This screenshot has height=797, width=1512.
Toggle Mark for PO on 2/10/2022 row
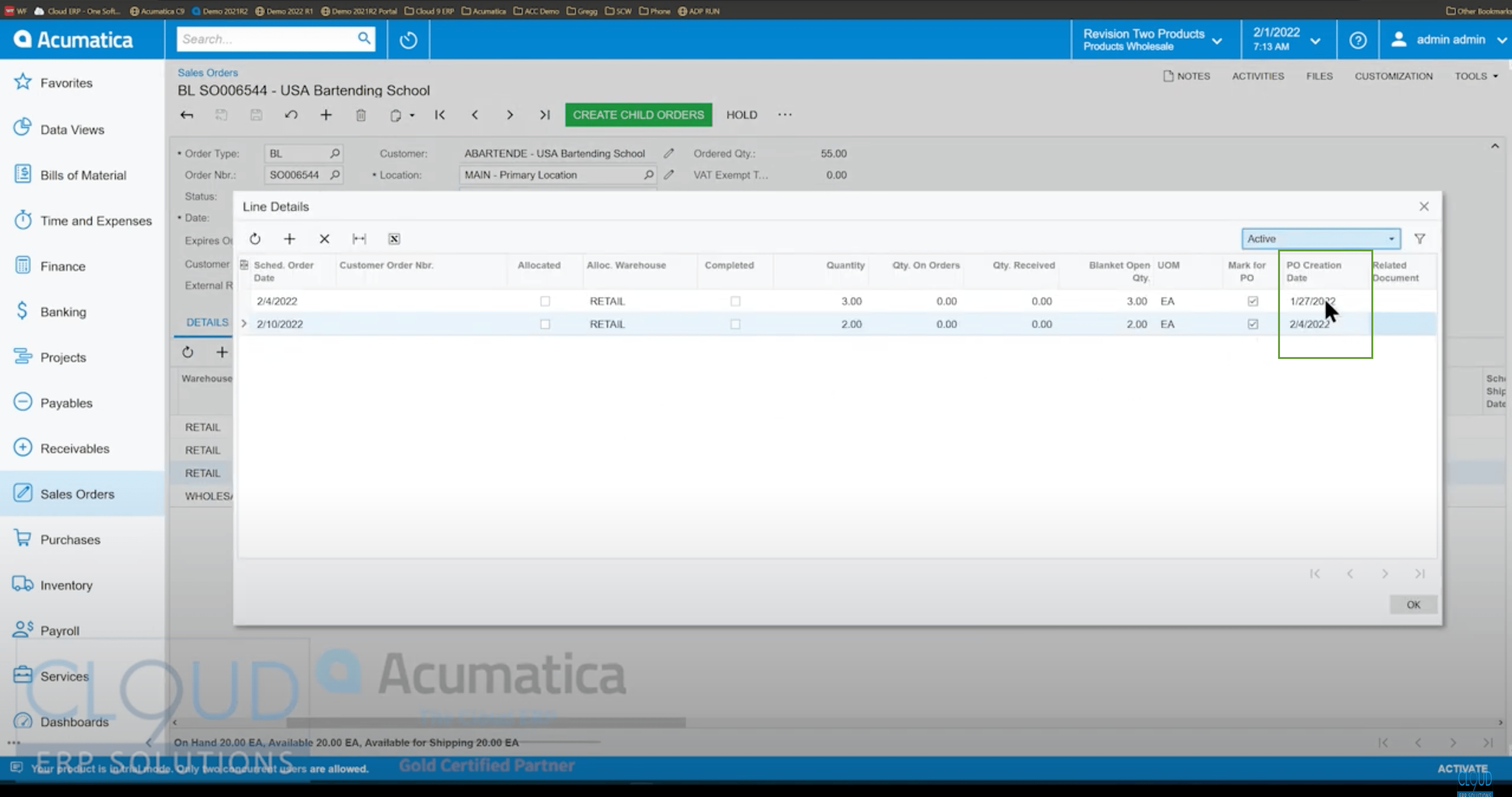[1252, 324]
